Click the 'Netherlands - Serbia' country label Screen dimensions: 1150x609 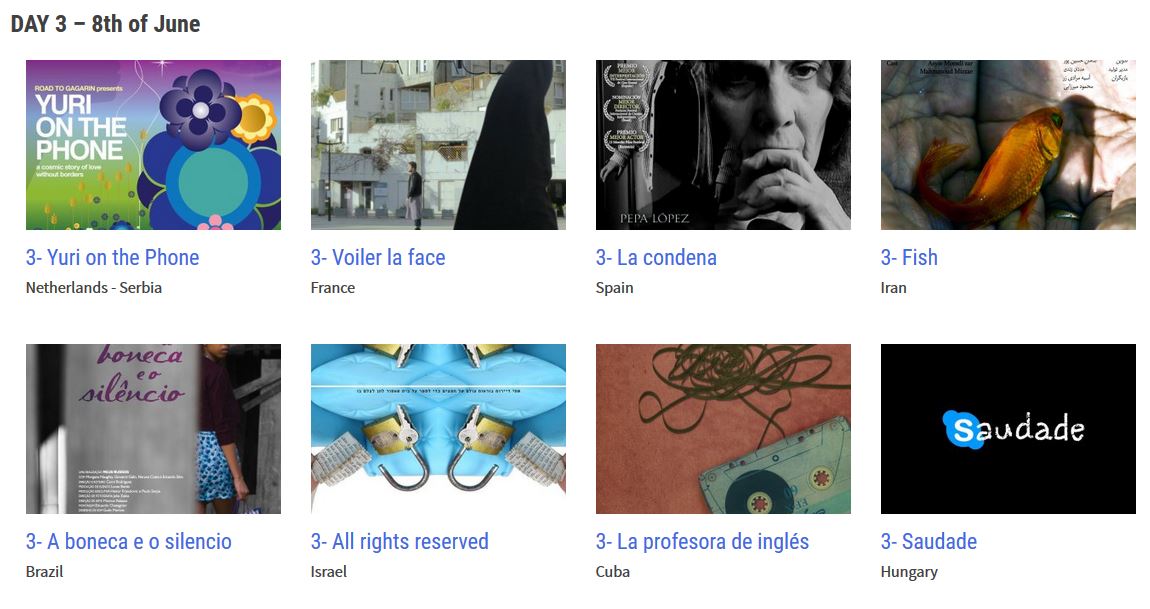[94, 288]
